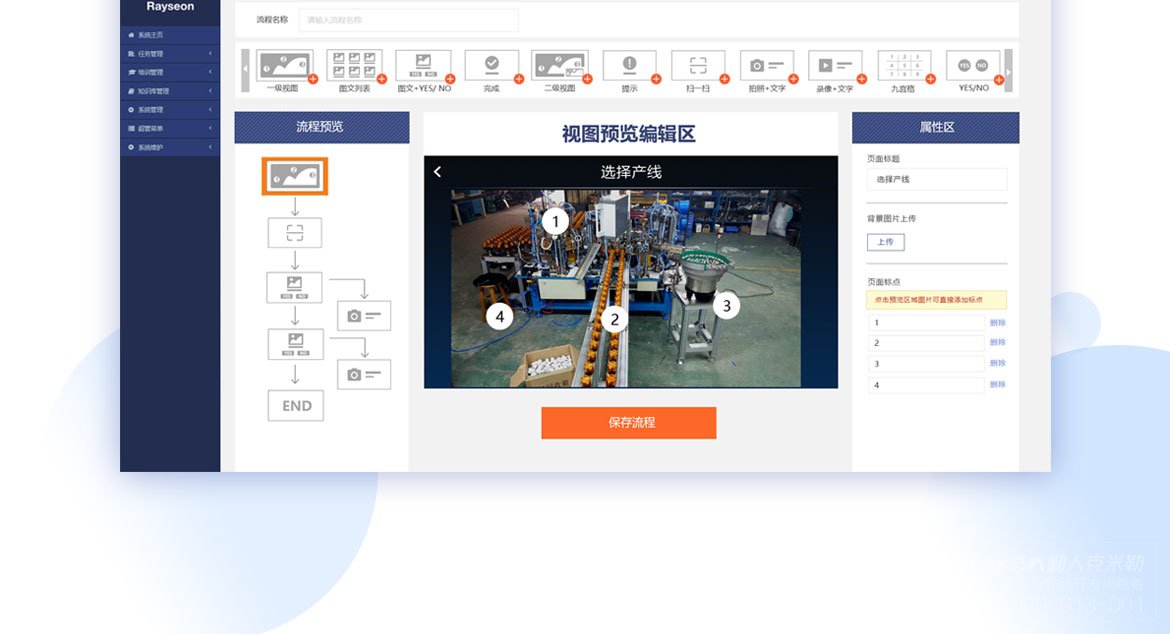Select the upper camera-text branch node

pos(363,316)
